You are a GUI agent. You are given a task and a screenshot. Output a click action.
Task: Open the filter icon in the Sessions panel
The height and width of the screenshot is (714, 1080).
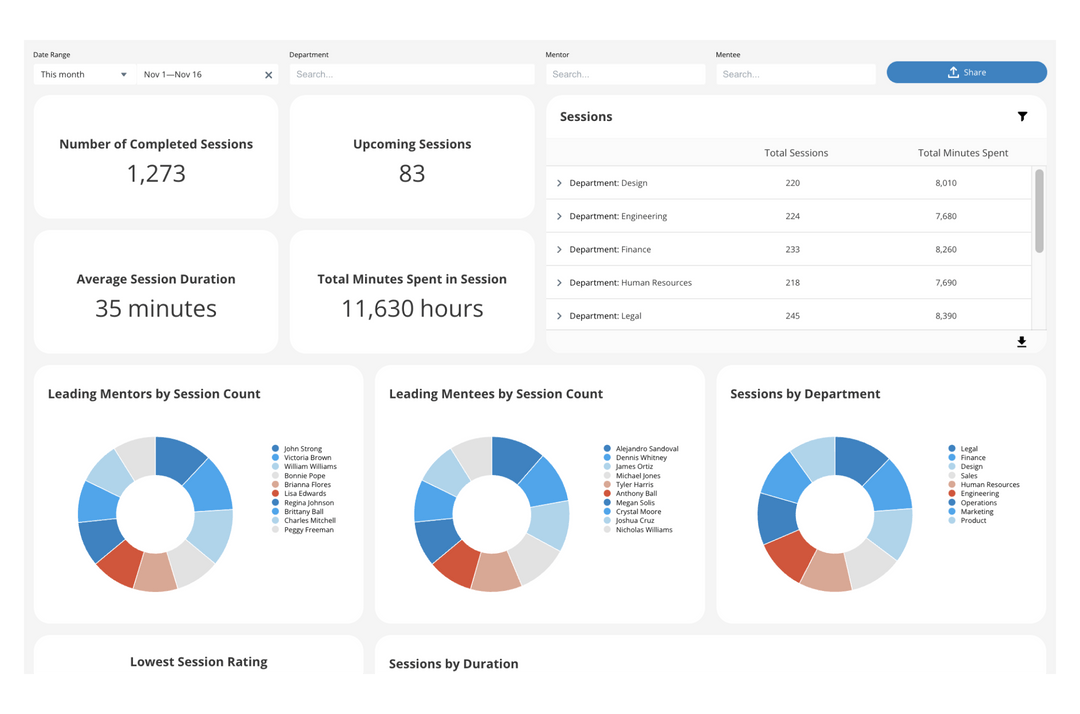click(1022, 116)
